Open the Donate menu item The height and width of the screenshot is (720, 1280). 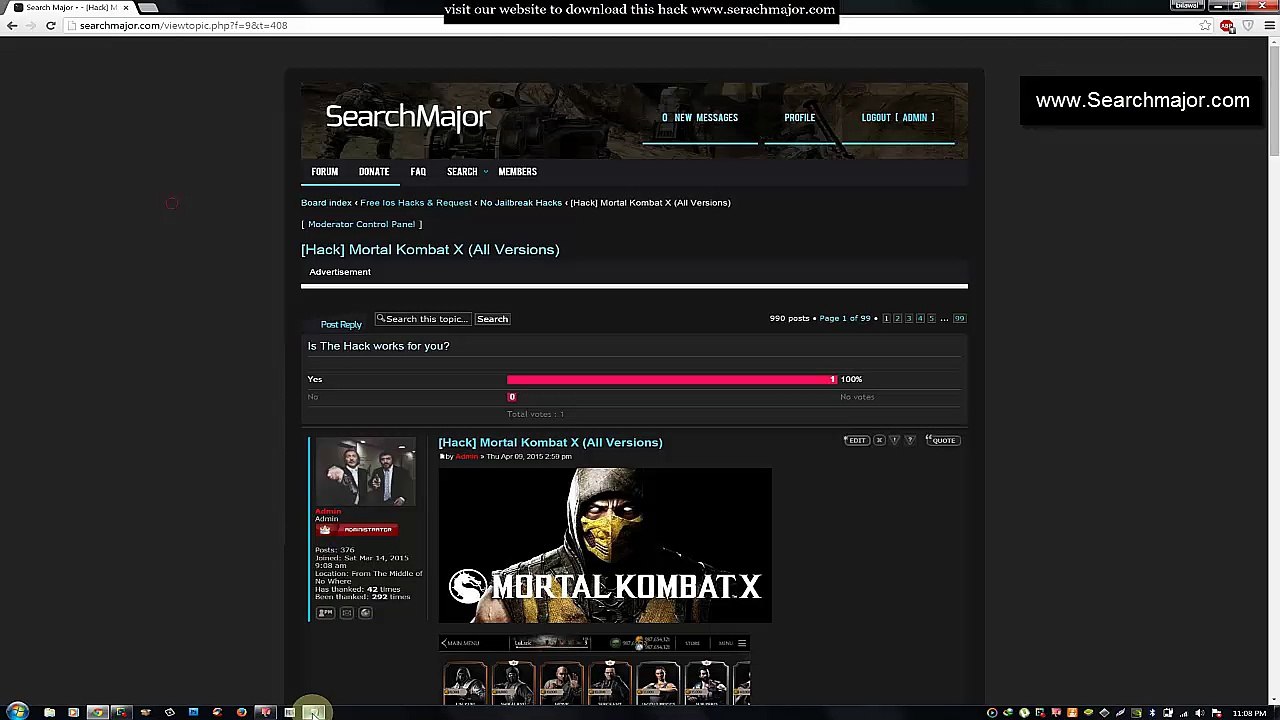(374, 172)
